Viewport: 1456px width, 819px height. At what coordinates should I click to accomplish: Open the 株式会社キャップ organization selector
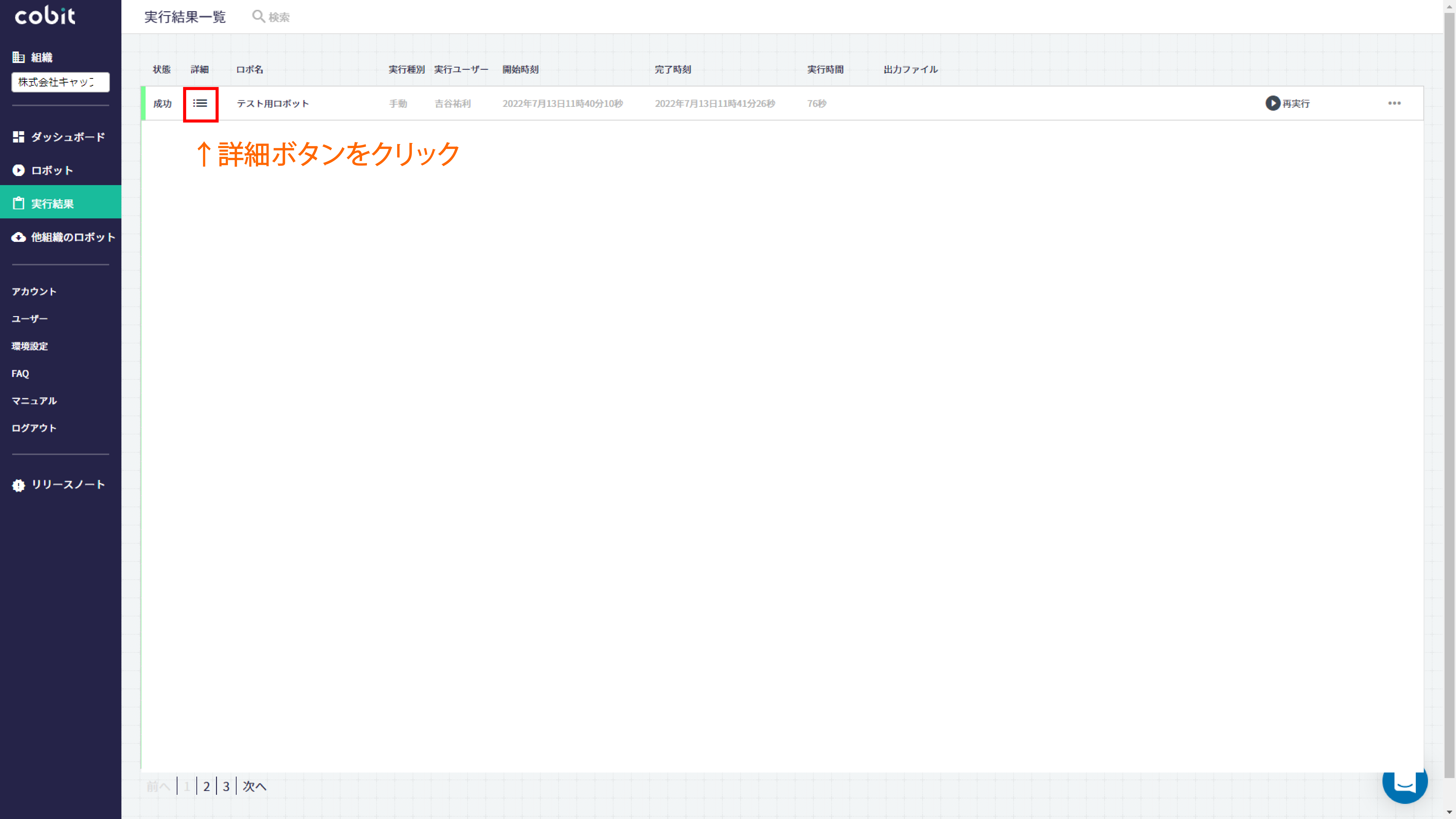point(60,82)
